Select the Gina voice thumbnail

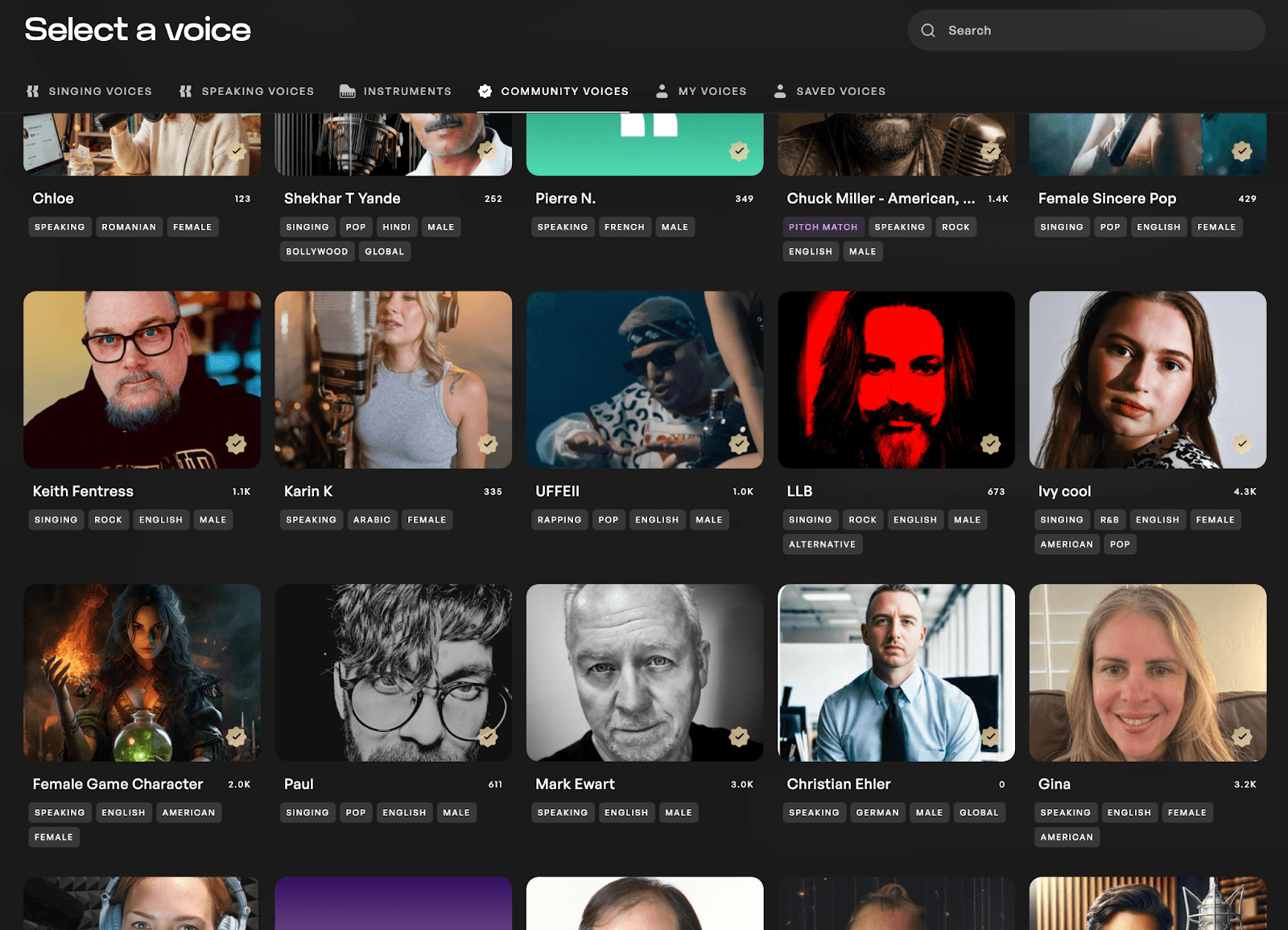(x=1147, y=674)
